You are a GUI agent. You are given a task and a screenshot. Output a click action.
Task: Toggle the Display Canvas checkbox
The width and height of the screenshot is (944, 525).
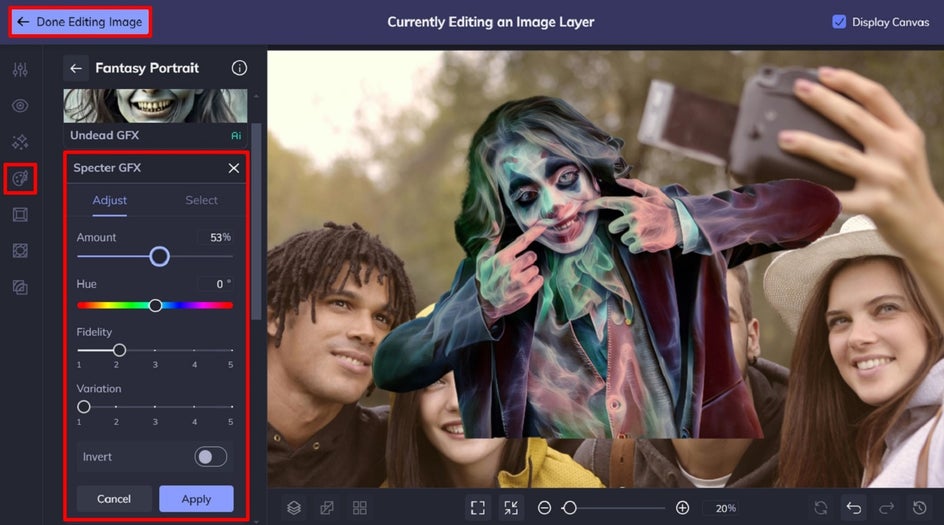click(839, 22)
